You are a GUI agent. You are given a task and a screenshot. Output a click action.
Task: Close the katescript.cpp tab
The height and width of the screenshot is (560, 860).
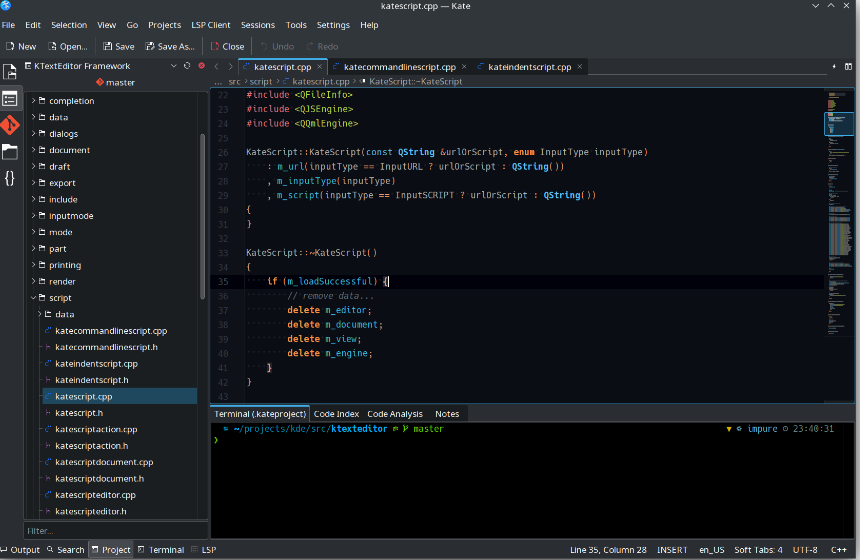point(320,67)
